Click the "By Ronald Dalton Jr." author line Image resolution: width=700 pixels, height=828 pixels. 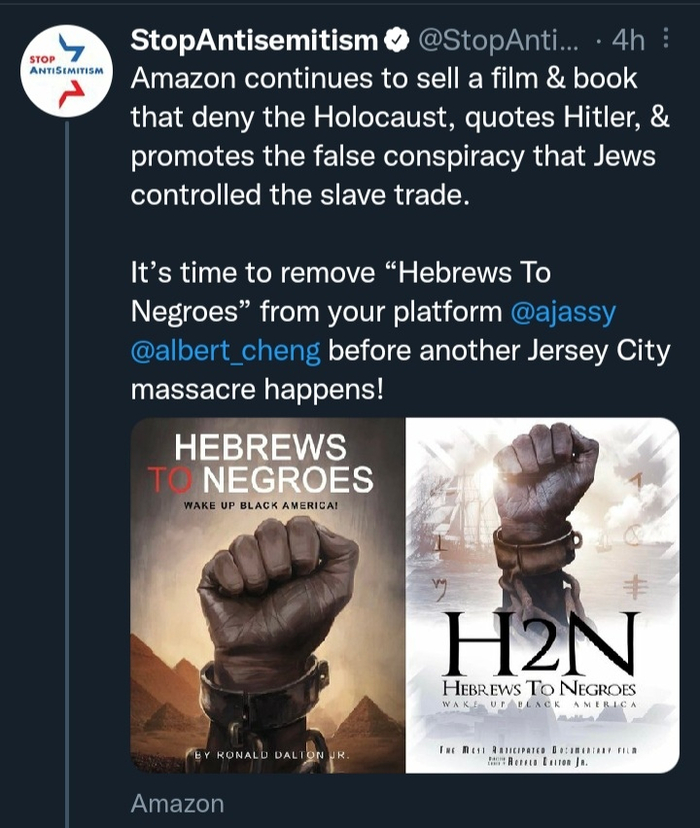(268, 753)
